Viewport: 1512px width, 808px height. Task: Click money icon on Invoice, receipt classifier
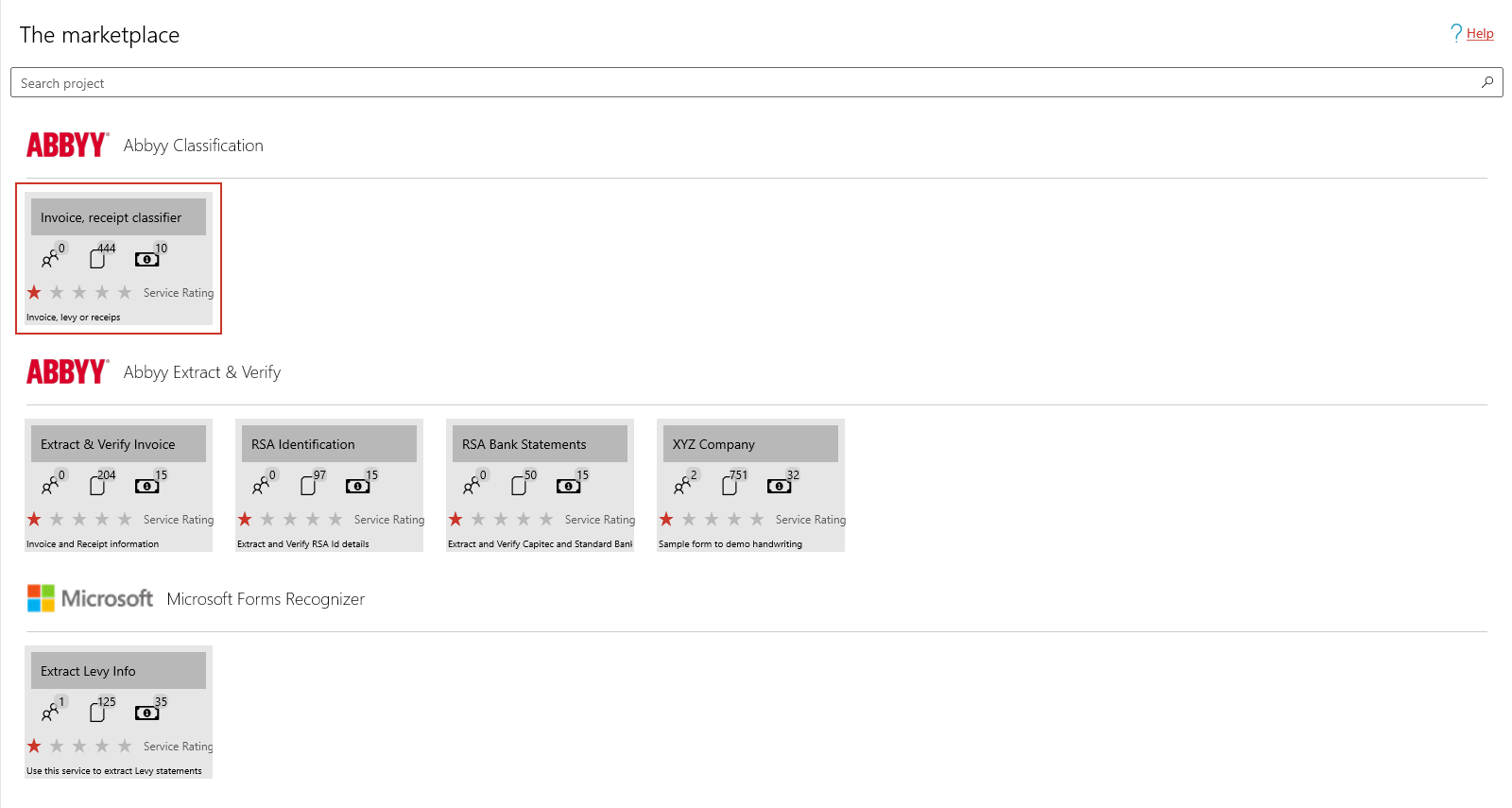[x=146, y=259]
